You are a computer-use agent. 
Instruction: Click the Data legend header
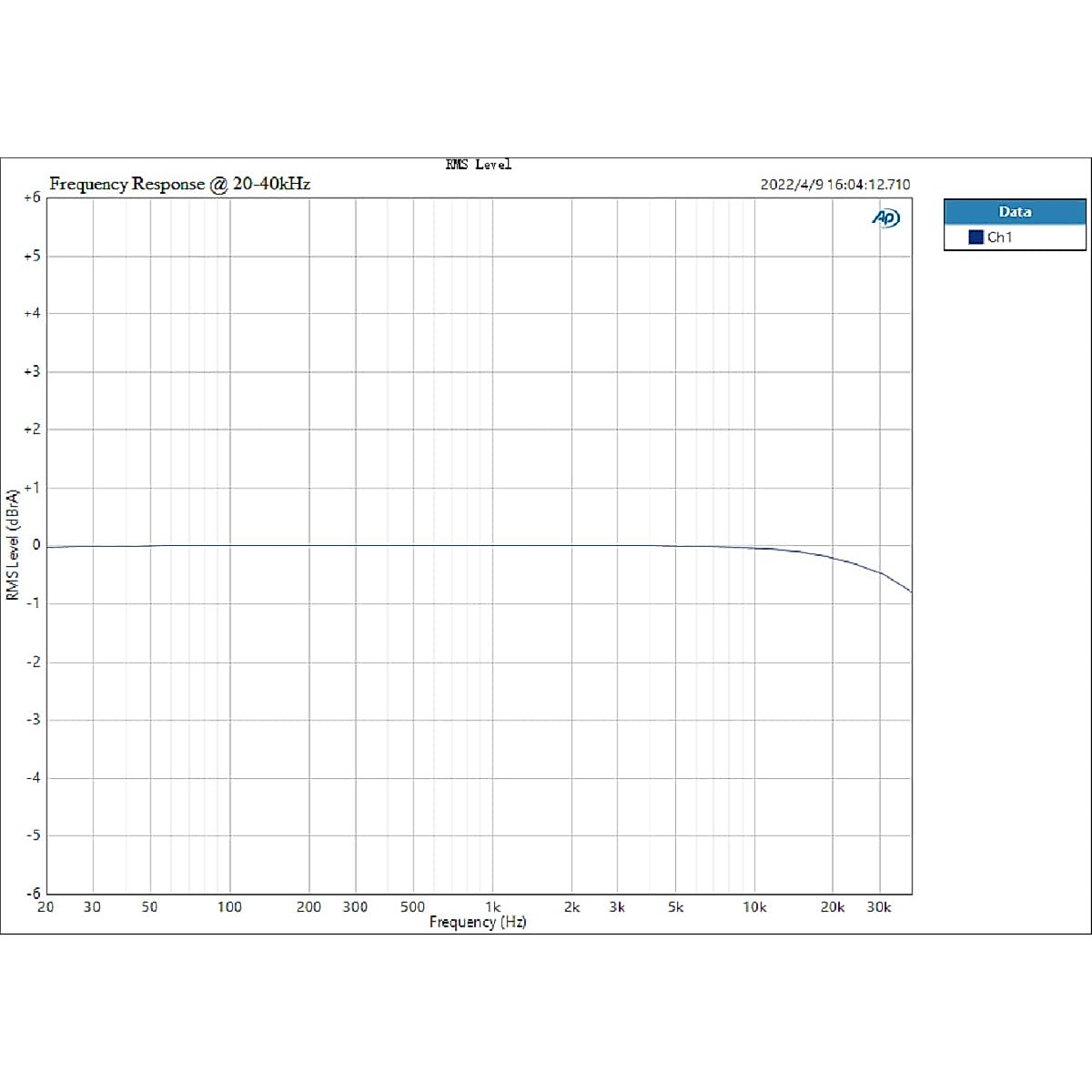point(1014,212)
